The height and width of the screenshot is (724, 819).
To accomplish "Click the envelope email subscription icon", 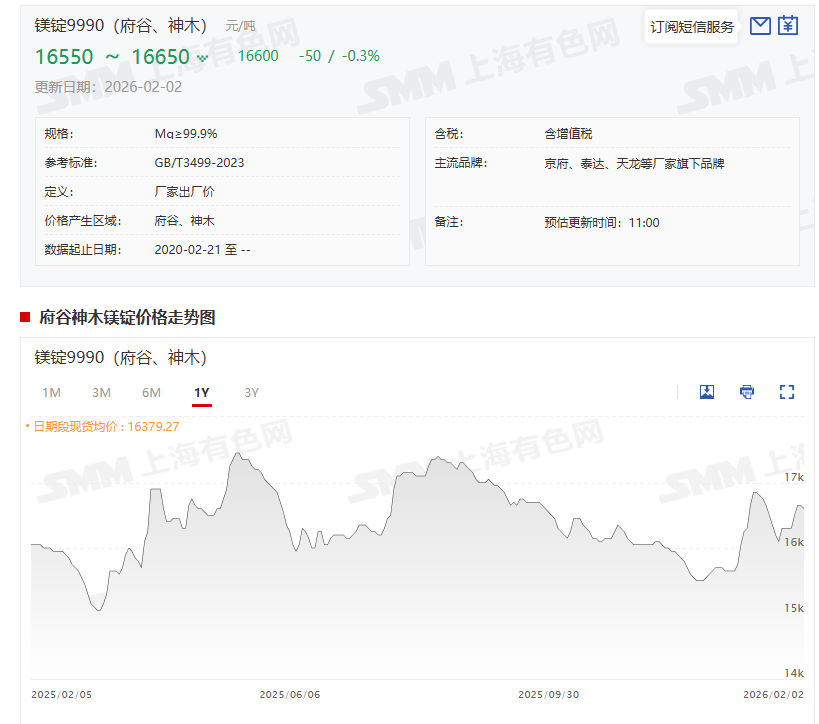I will point(760,26).
